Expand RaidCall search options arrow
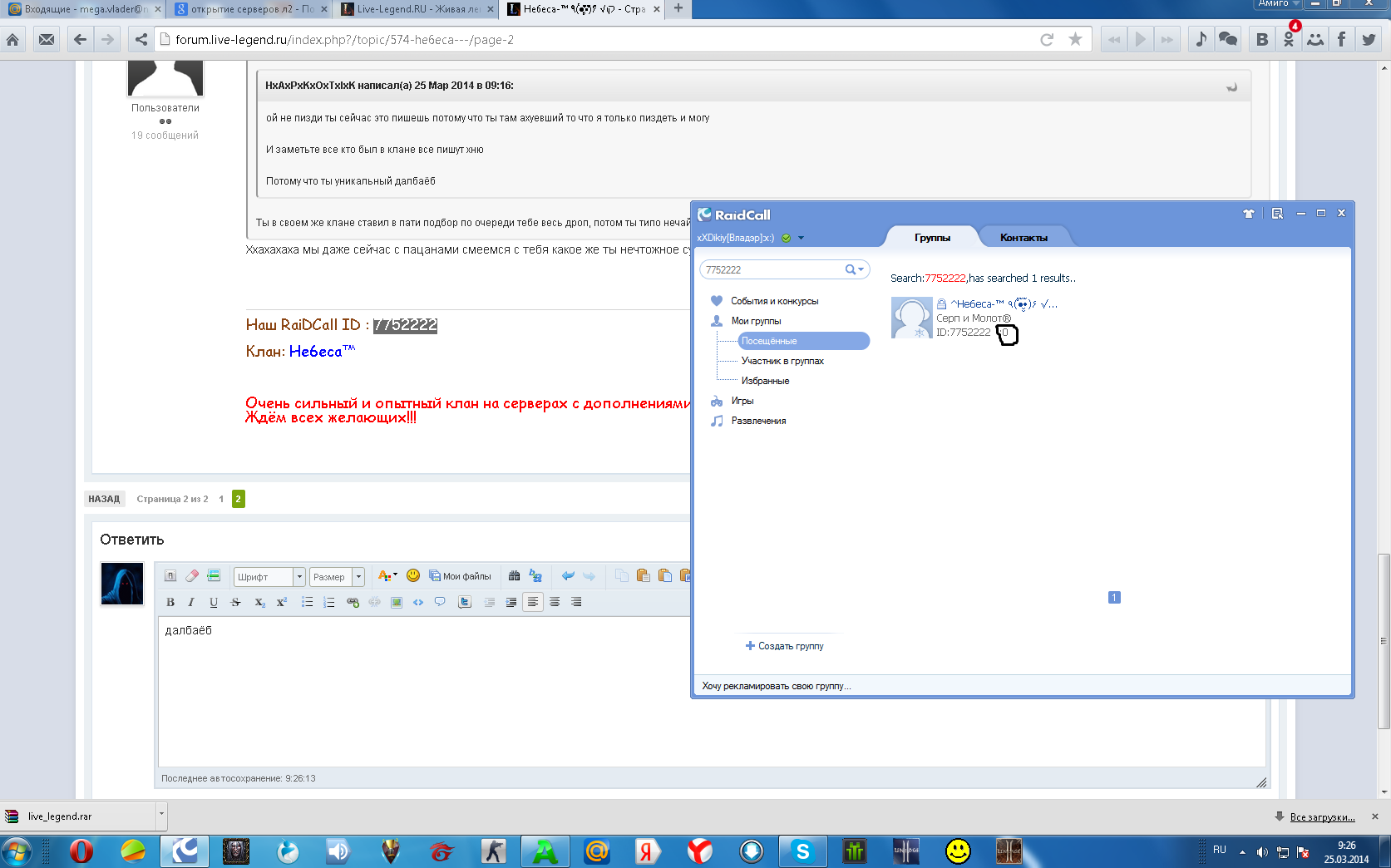 tap(861, 269)
